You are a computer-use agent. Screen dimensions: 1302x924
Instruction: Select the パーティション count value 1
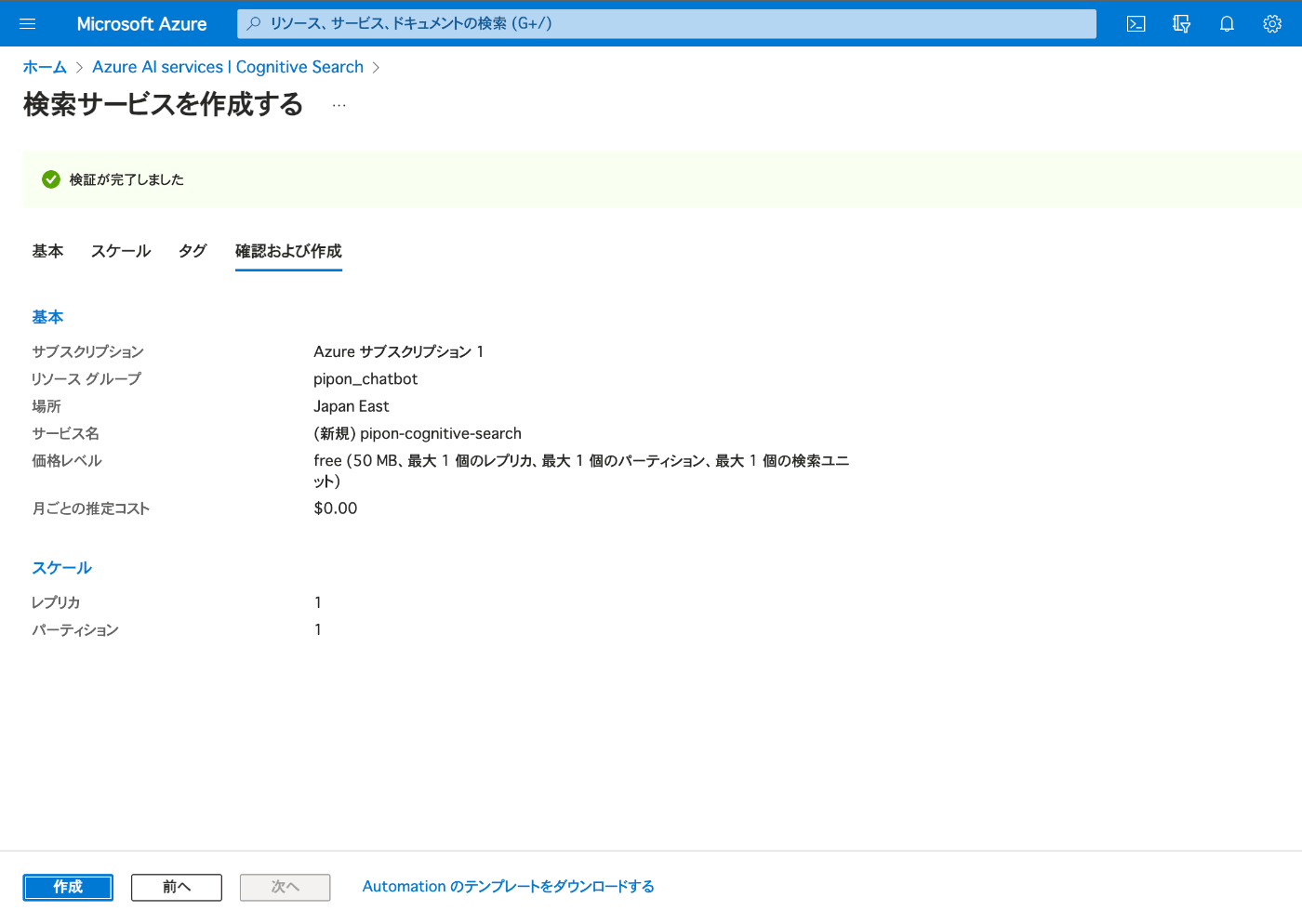coord(318,630)
